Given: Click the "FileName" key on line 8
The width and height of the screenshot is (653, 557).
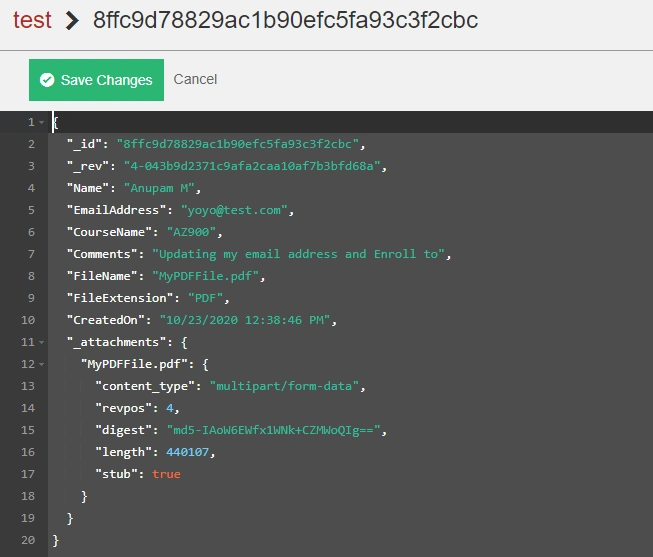Looking at the screenshot, I should [102, 276].
